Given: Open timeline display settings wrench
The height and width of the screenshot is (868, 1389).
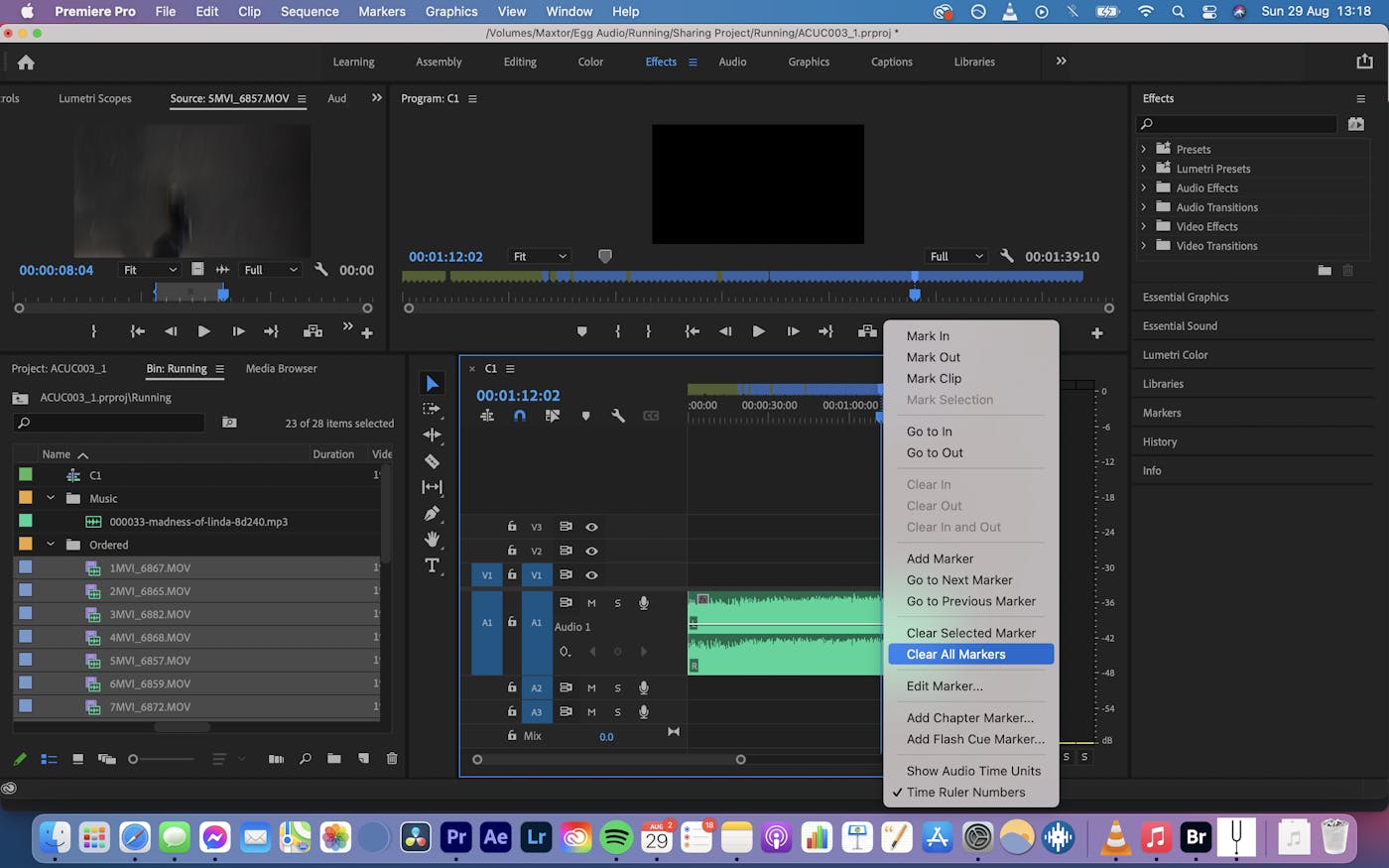Looking at the screenshot, I should 618,416.
